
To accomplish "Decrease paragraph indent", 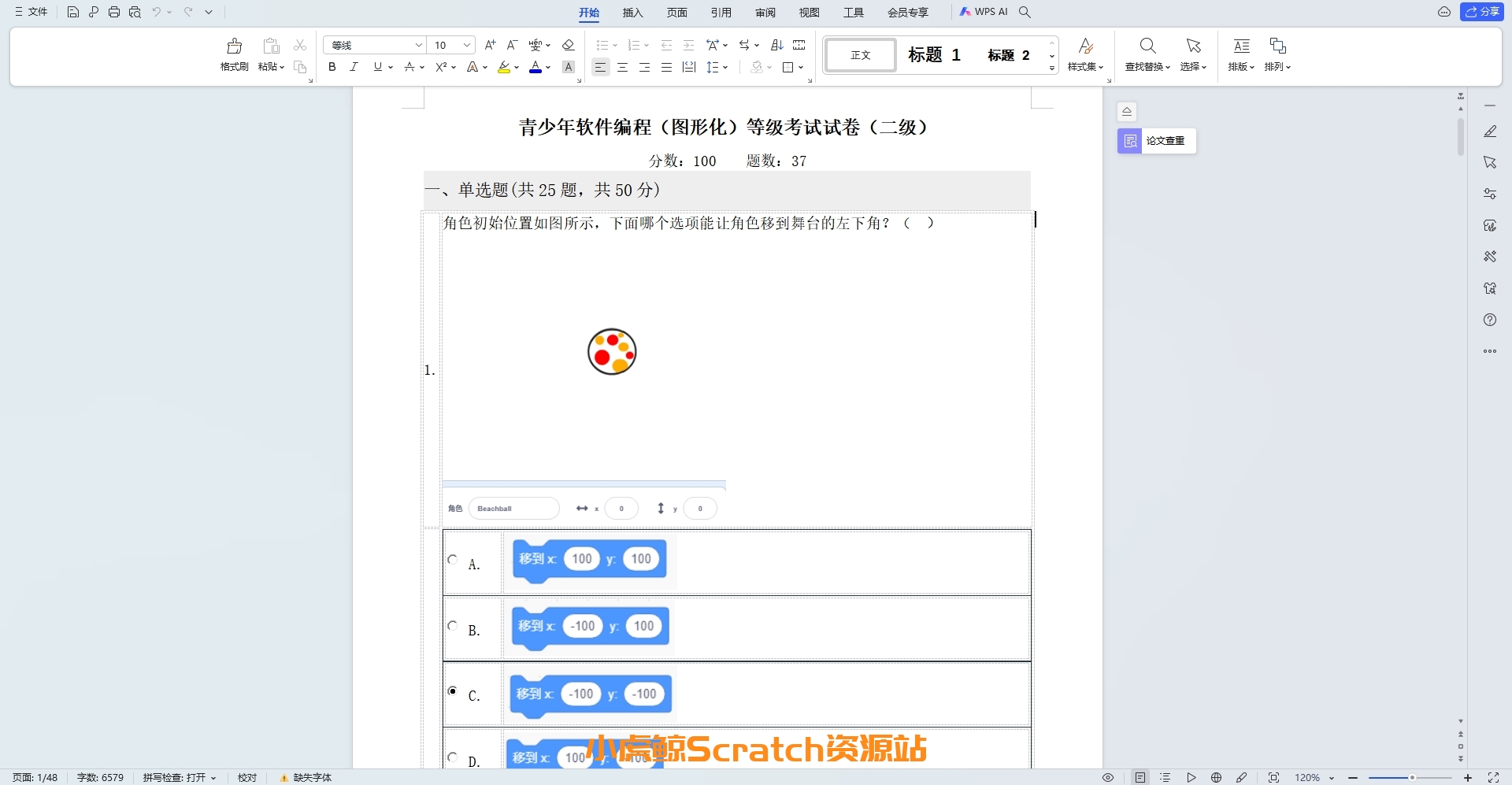I will 666,45.
